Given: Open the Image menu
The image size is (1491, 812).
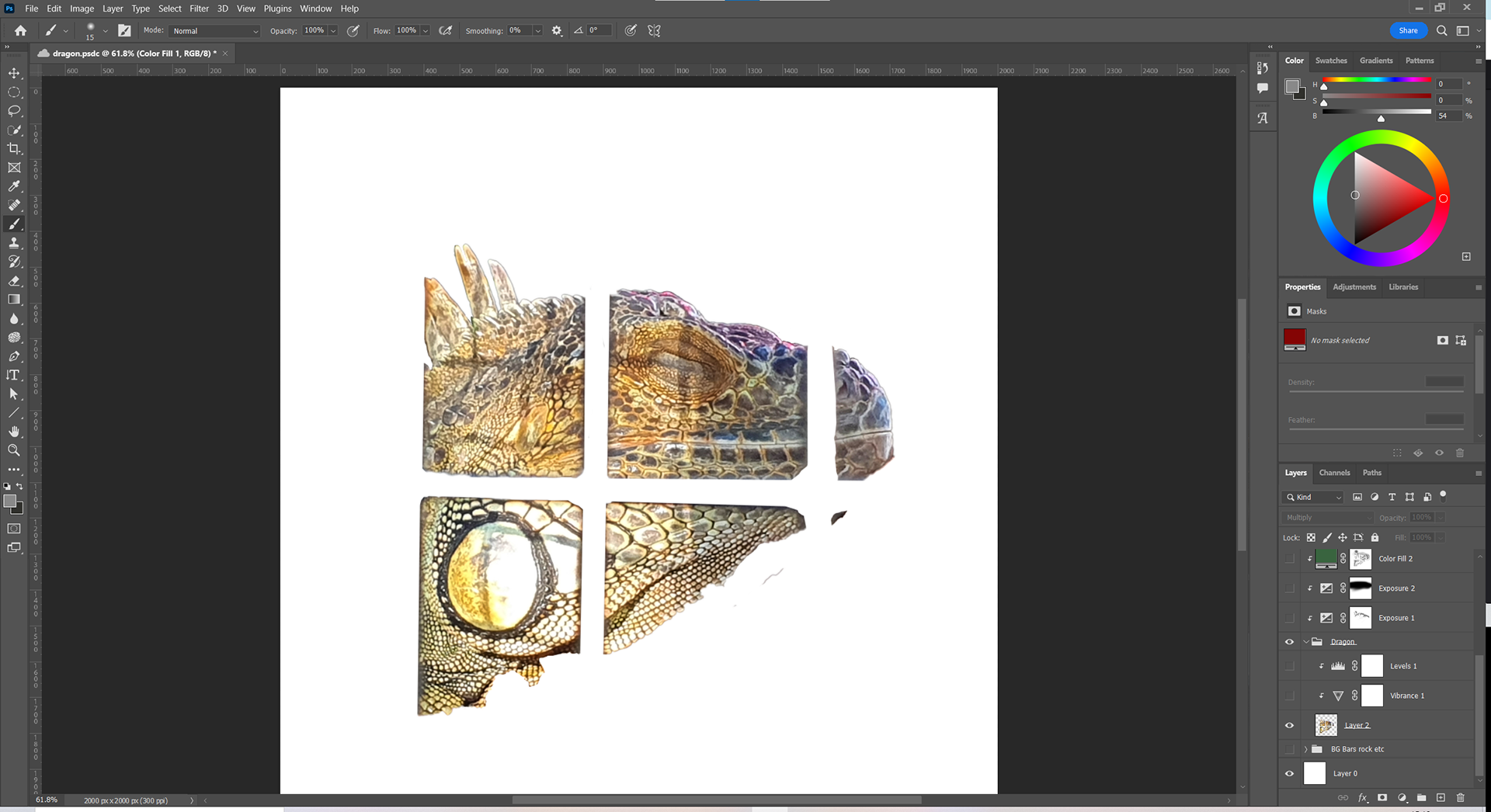Looking at the screenshot, I should (82, 9).
